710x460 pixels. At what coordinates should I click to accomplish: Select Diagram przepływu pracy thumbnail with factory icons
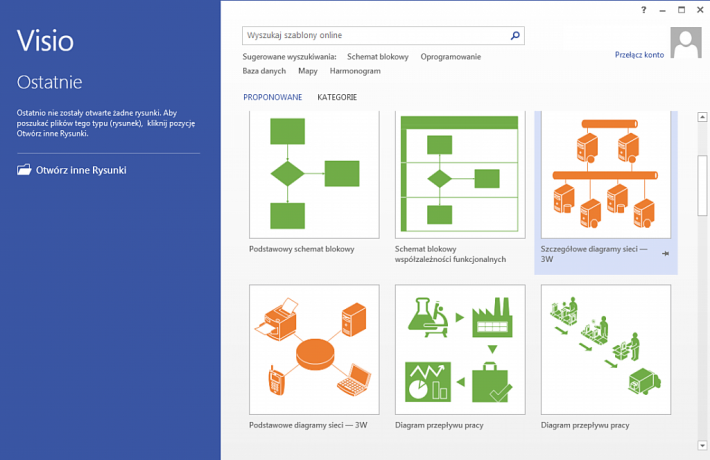point(460,350)
